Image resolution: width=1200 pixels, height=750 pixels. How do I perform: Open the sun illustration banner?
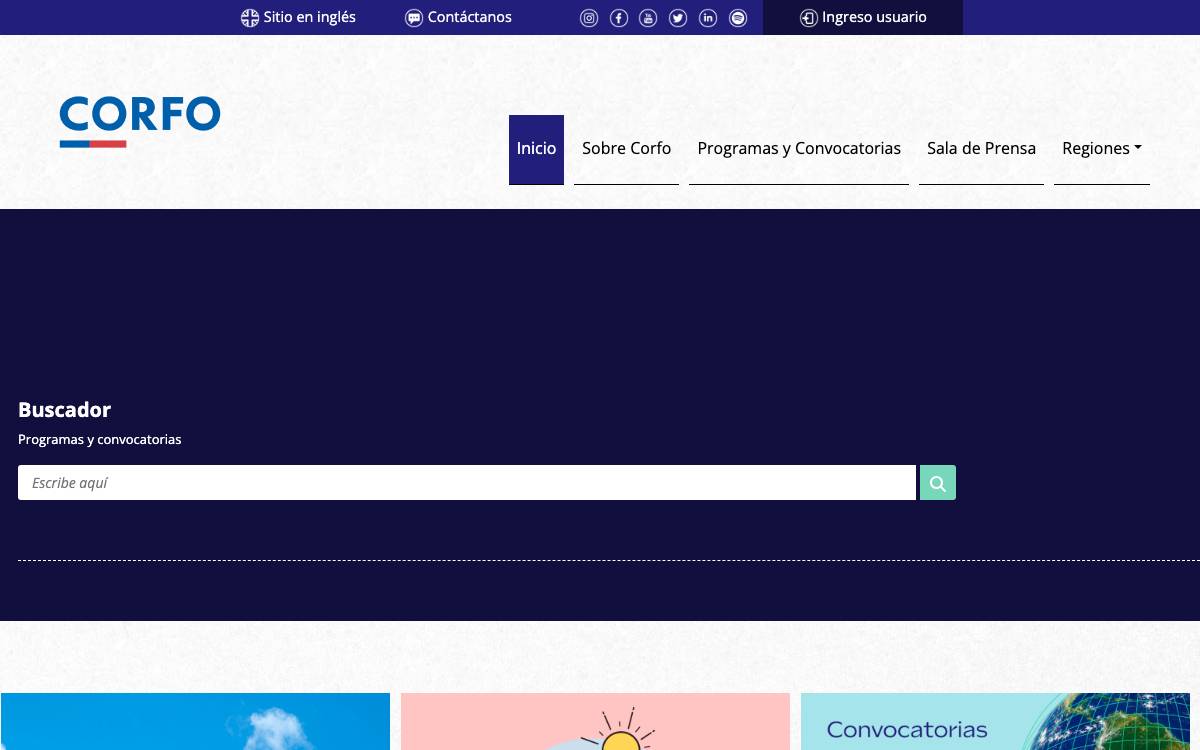pos(595,721)
